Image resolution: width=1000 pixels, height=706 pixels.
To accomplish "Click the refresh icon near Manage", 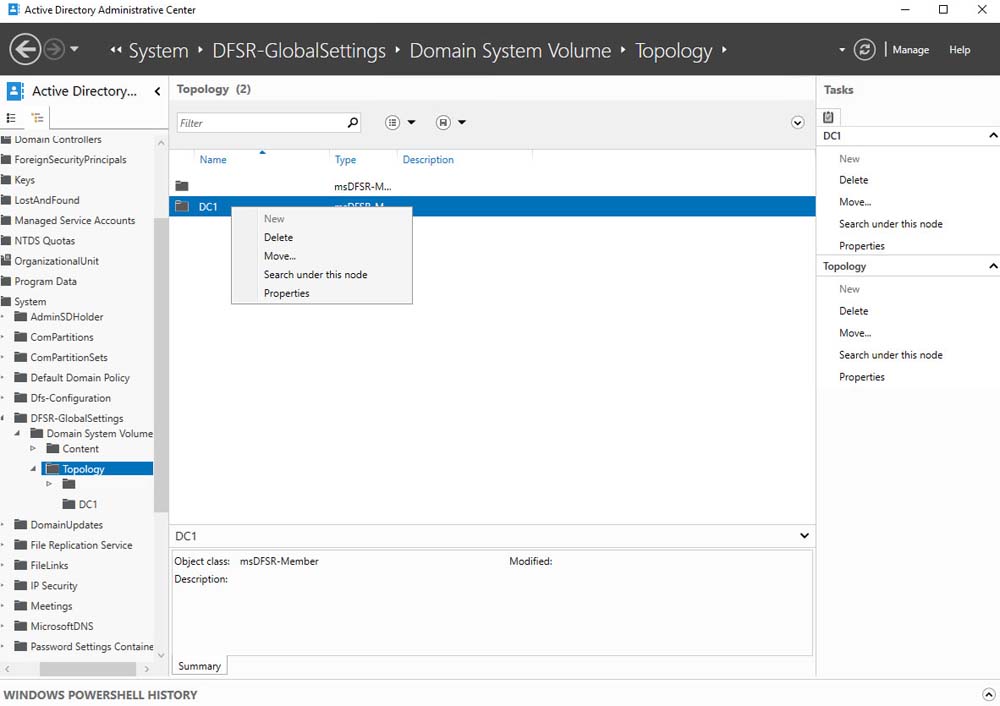I will (865, 50).
